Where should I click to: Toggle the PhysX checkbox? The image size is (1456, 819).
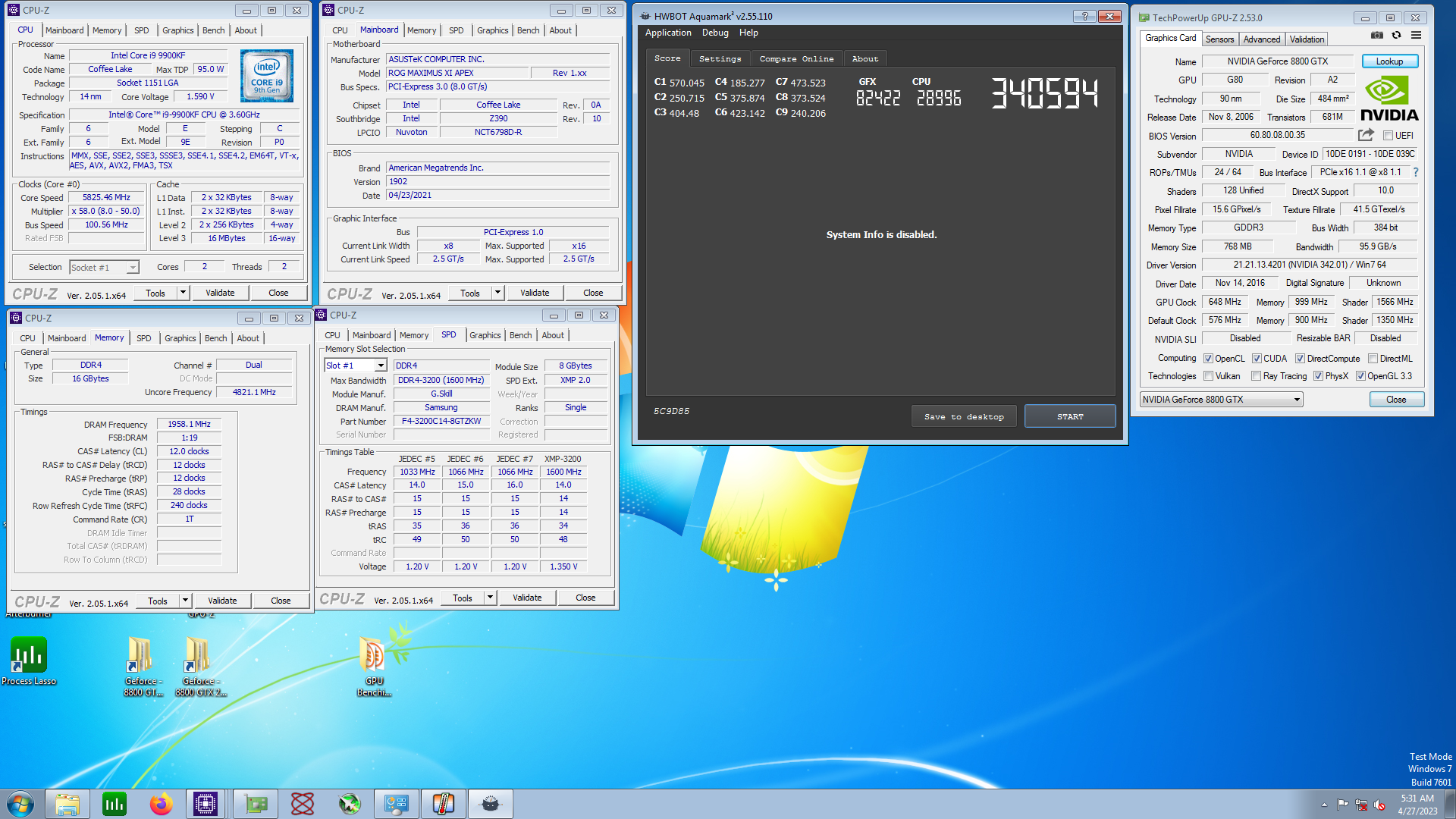tap(1318, 376)
